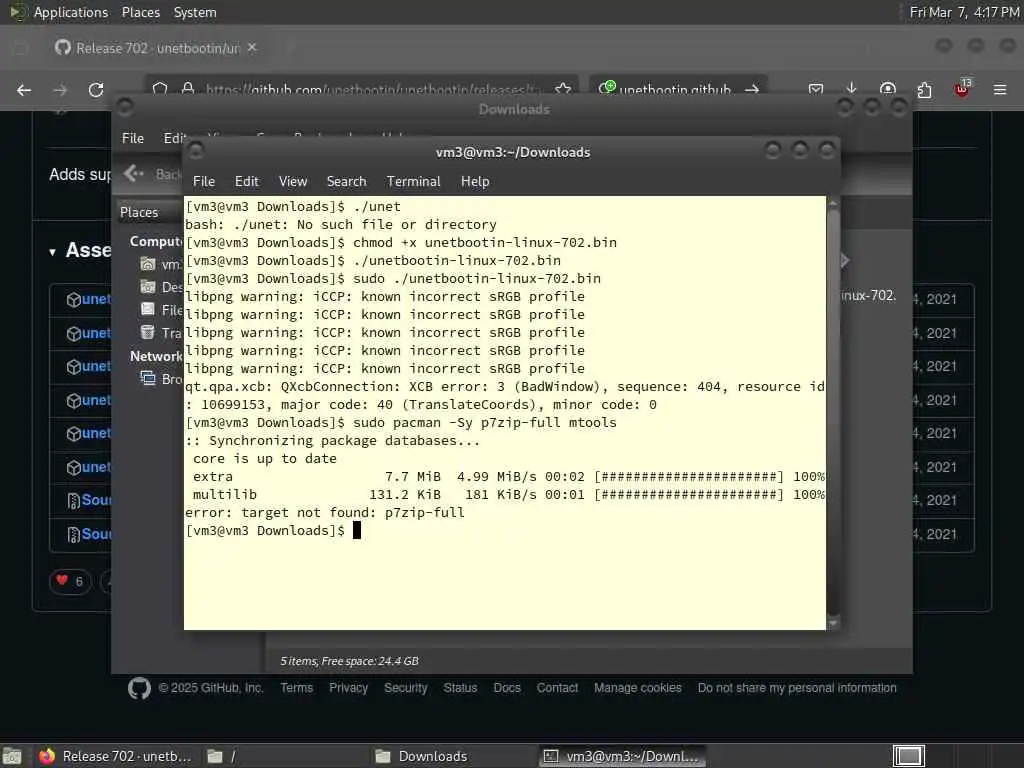
Task: Click the free space status text
Action: pyautogui.click(x=349, y=661)
